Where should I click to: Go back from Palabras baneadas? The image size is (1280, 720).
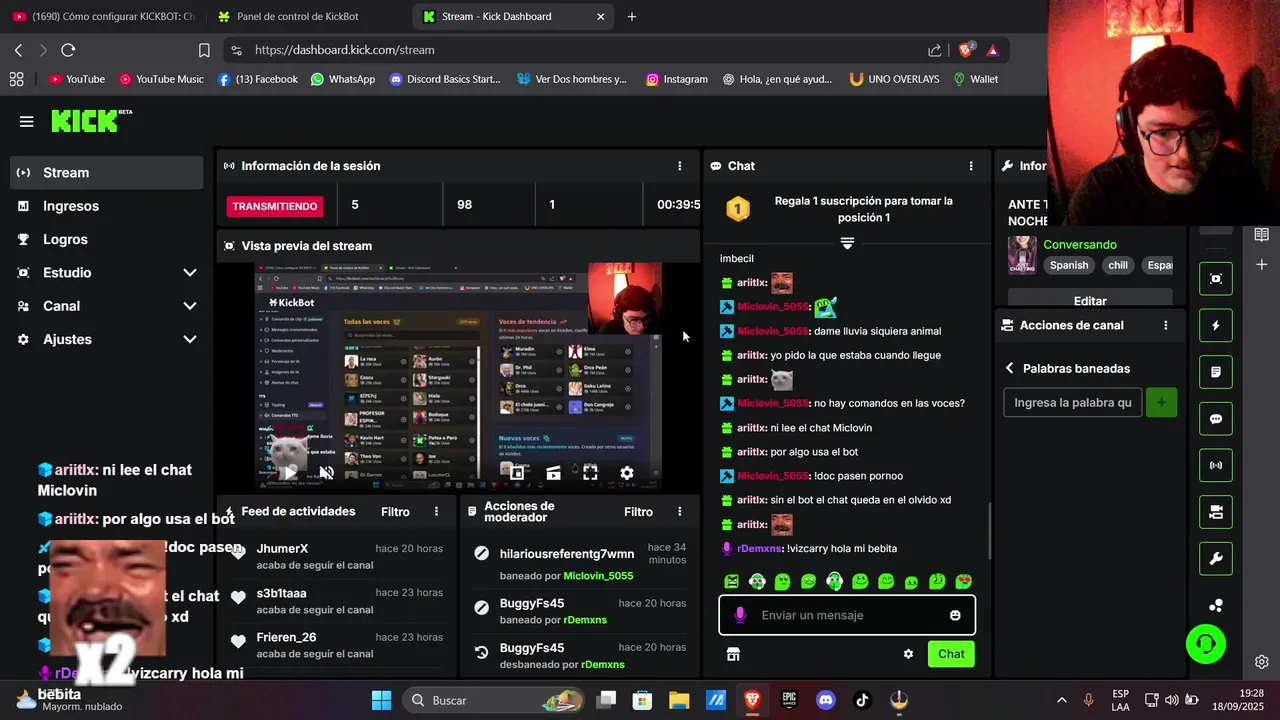(x=1010, y=368)
